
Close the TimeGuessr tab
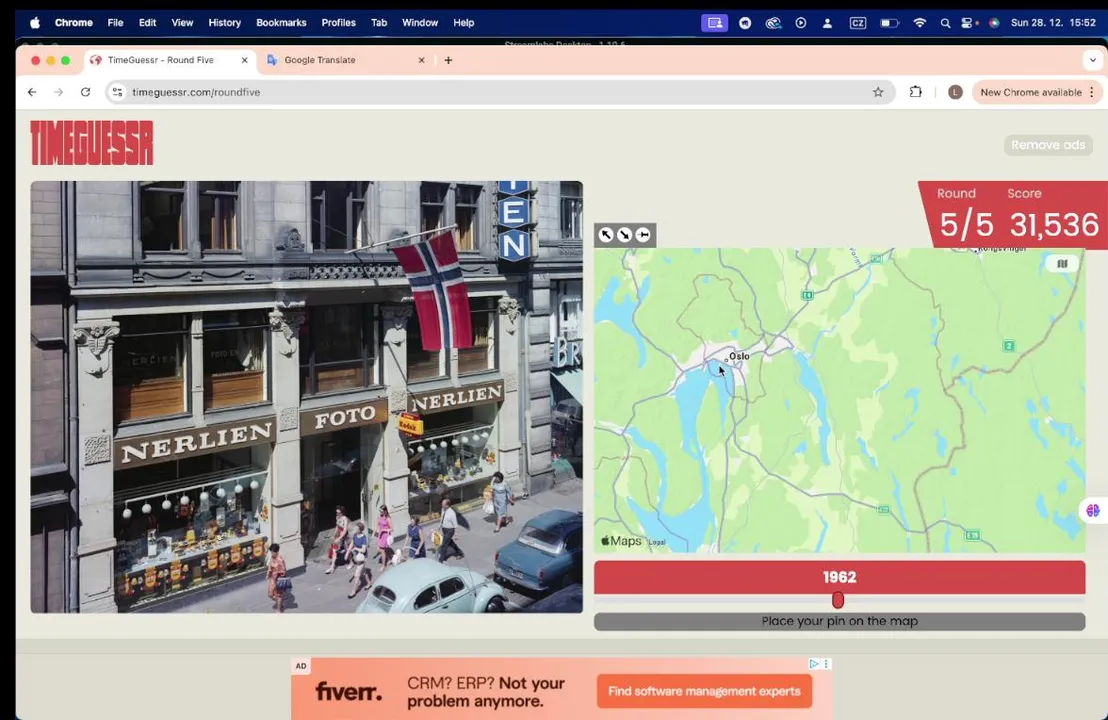(x=244, y=60)
